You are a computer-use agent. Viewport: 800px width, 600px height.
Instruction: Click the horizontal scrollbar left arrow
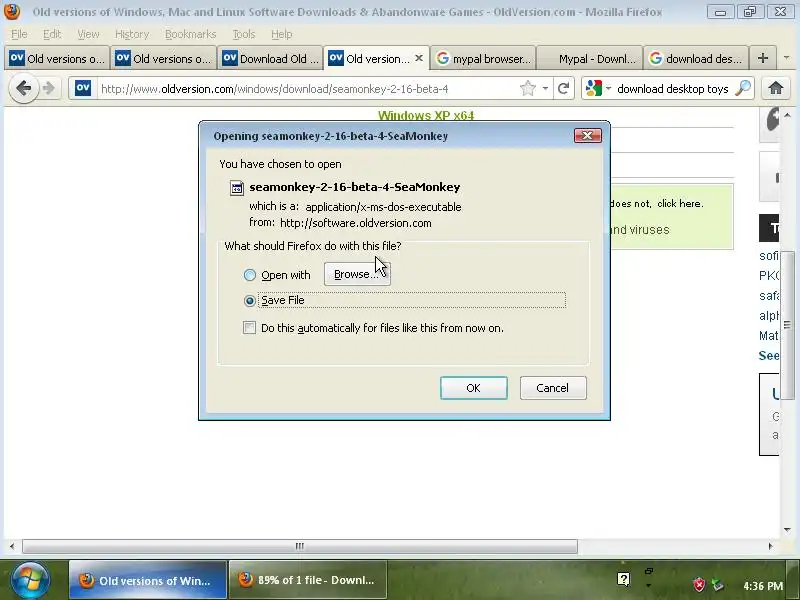(12, 546)
